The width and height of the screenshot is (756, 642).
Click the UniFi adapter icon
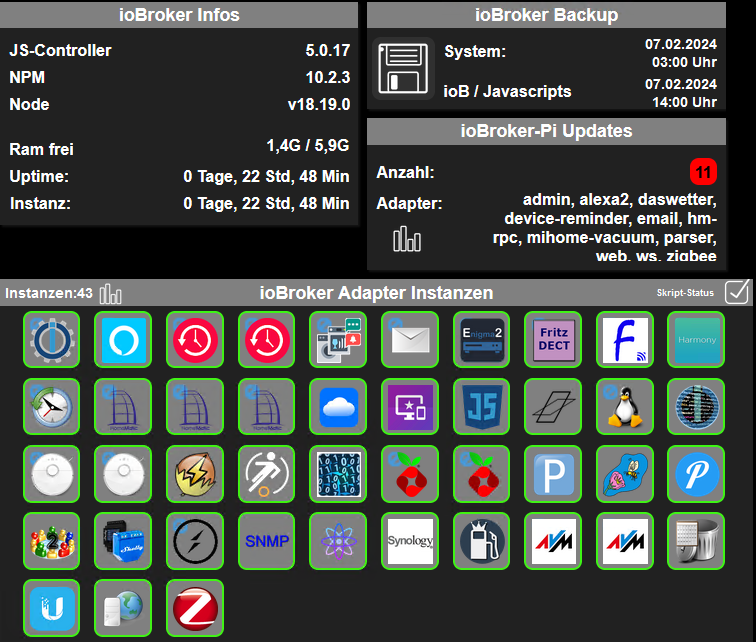51,608
